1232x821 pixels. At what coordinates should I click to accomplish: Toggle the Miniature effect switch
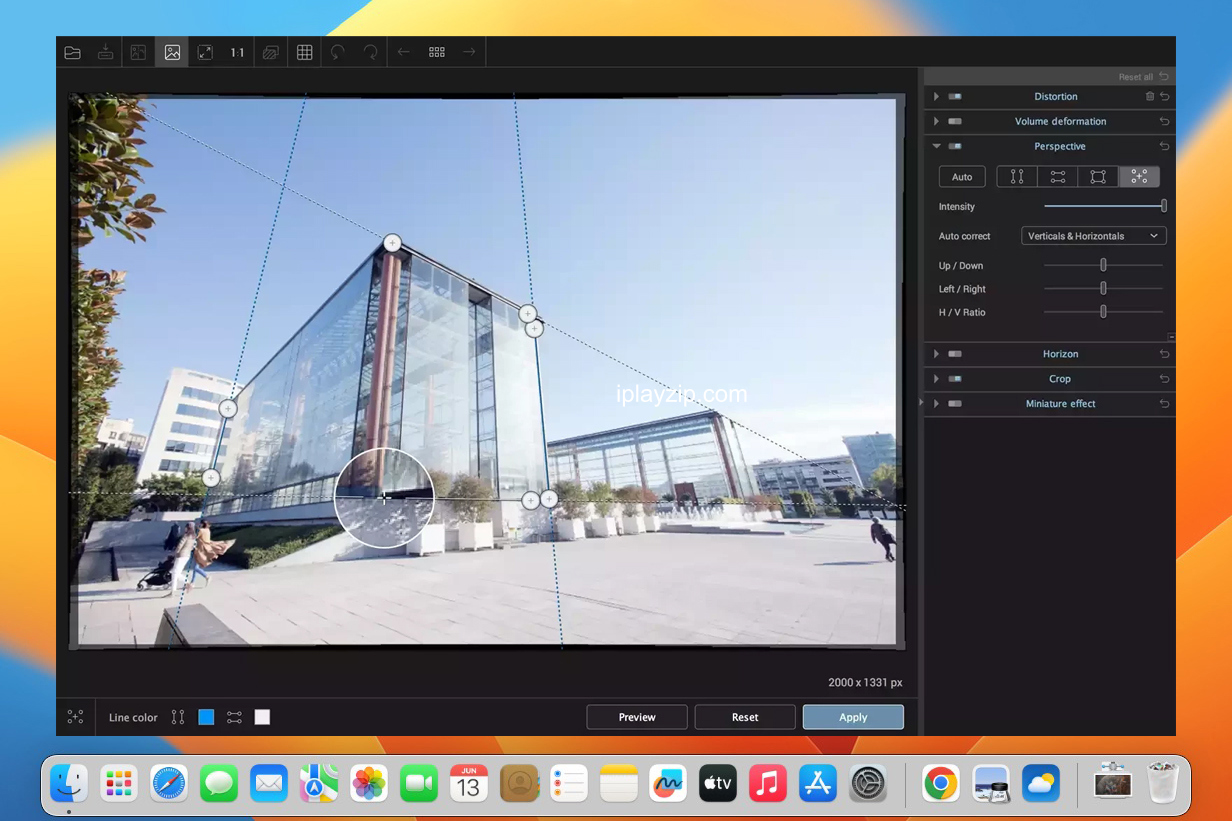point(955,404)
